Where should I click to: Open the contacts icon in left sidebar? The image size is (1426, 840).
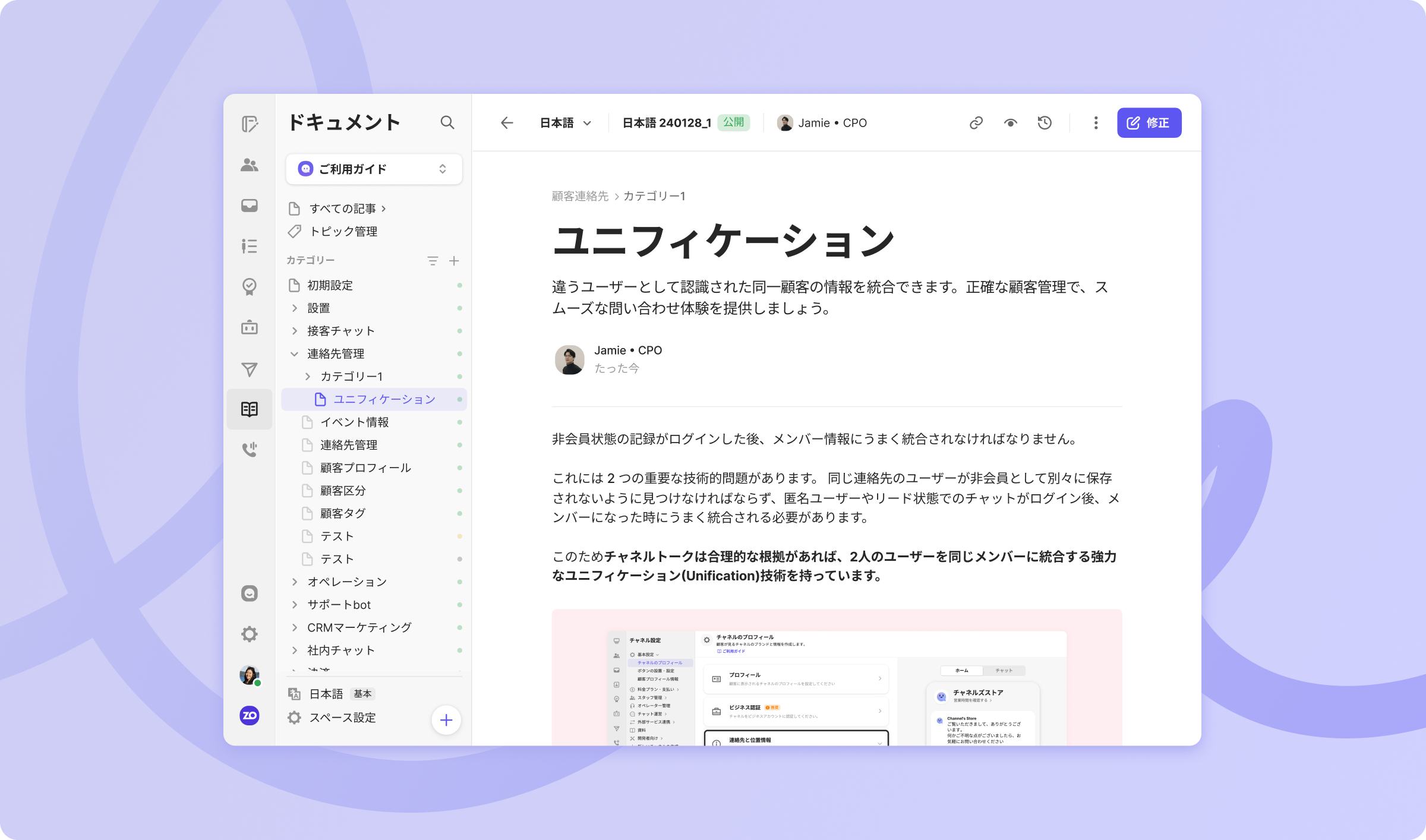coord(249,165)
